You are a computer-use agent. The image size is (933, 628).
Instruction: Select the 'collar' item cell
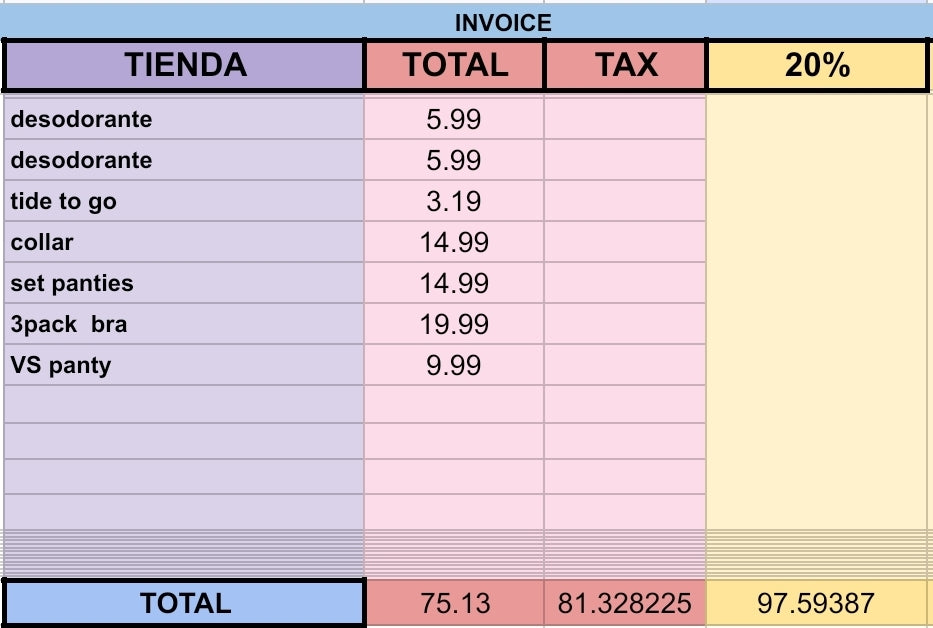pos(185,242)
